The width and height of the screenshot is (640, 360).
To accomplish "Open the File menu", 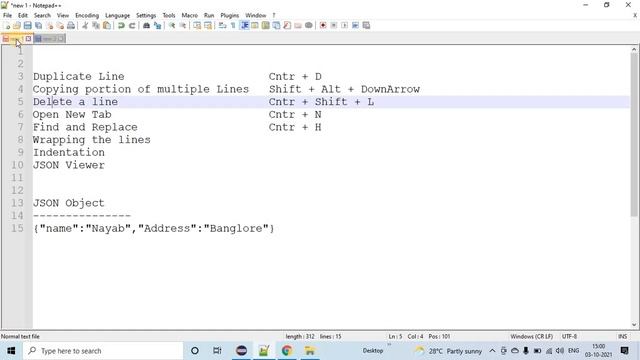I will pos(7,15).
